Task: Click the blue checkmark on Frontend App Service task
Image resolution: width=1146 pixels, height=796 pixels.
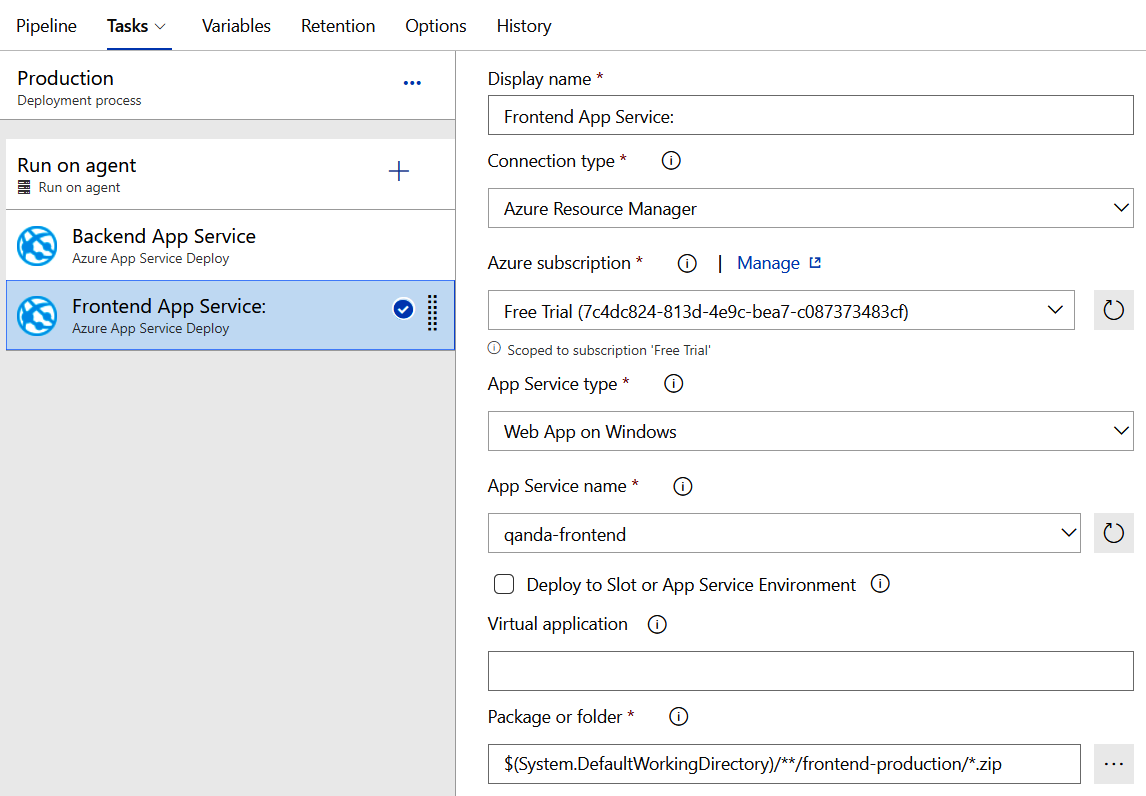Action: coord(403,310)
